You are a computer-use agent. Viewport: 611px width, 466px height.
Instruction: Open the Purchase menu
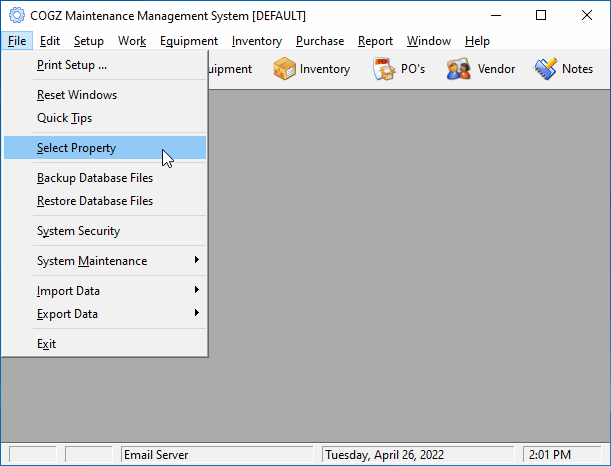(320, 41)
